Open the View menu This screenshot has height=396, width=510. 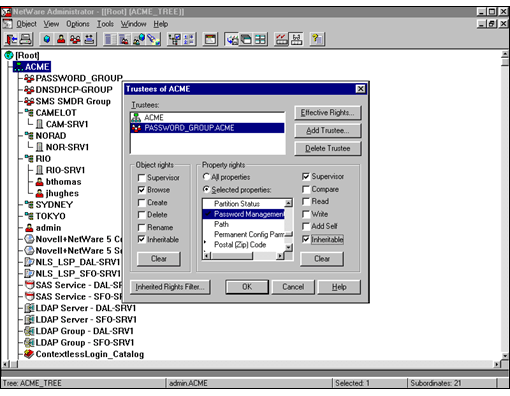click(x=51, y=24)
